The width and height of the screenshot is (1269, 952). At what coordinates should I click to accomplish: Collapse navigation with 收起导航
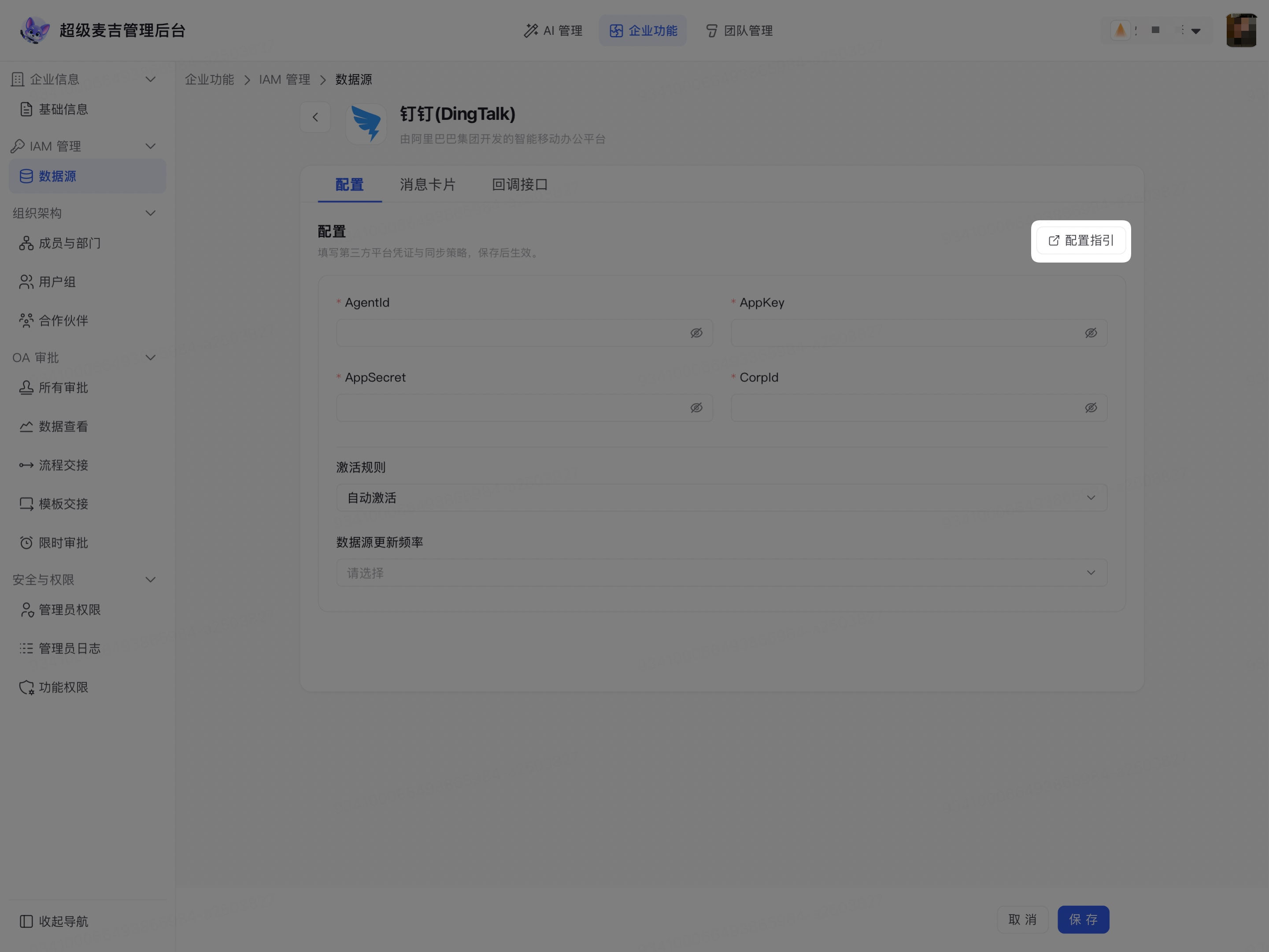point(55,921)
